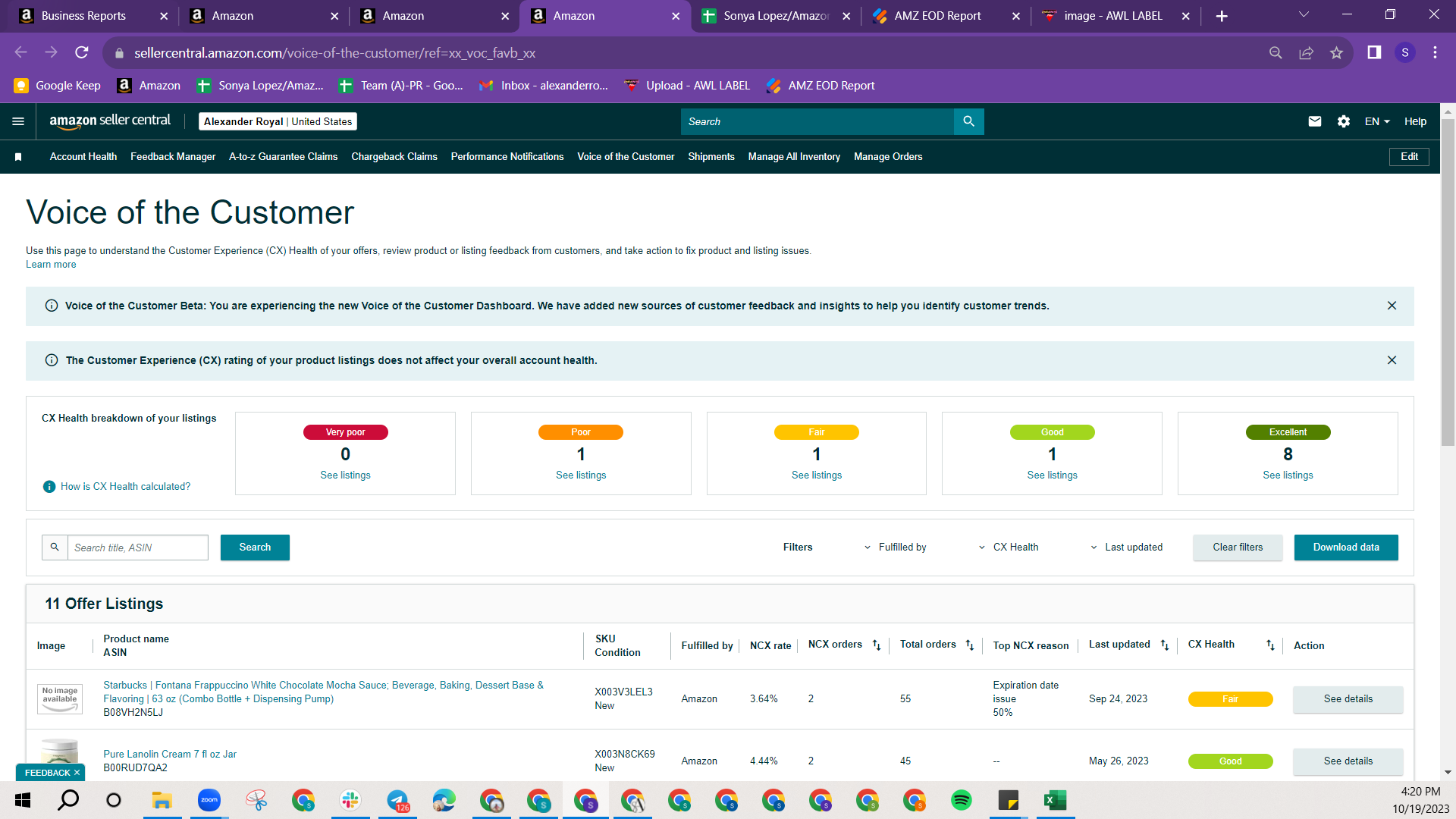Open the browser zoom magnifier icon
This screenshot has width=1456, height=819.
point(1276,52)
